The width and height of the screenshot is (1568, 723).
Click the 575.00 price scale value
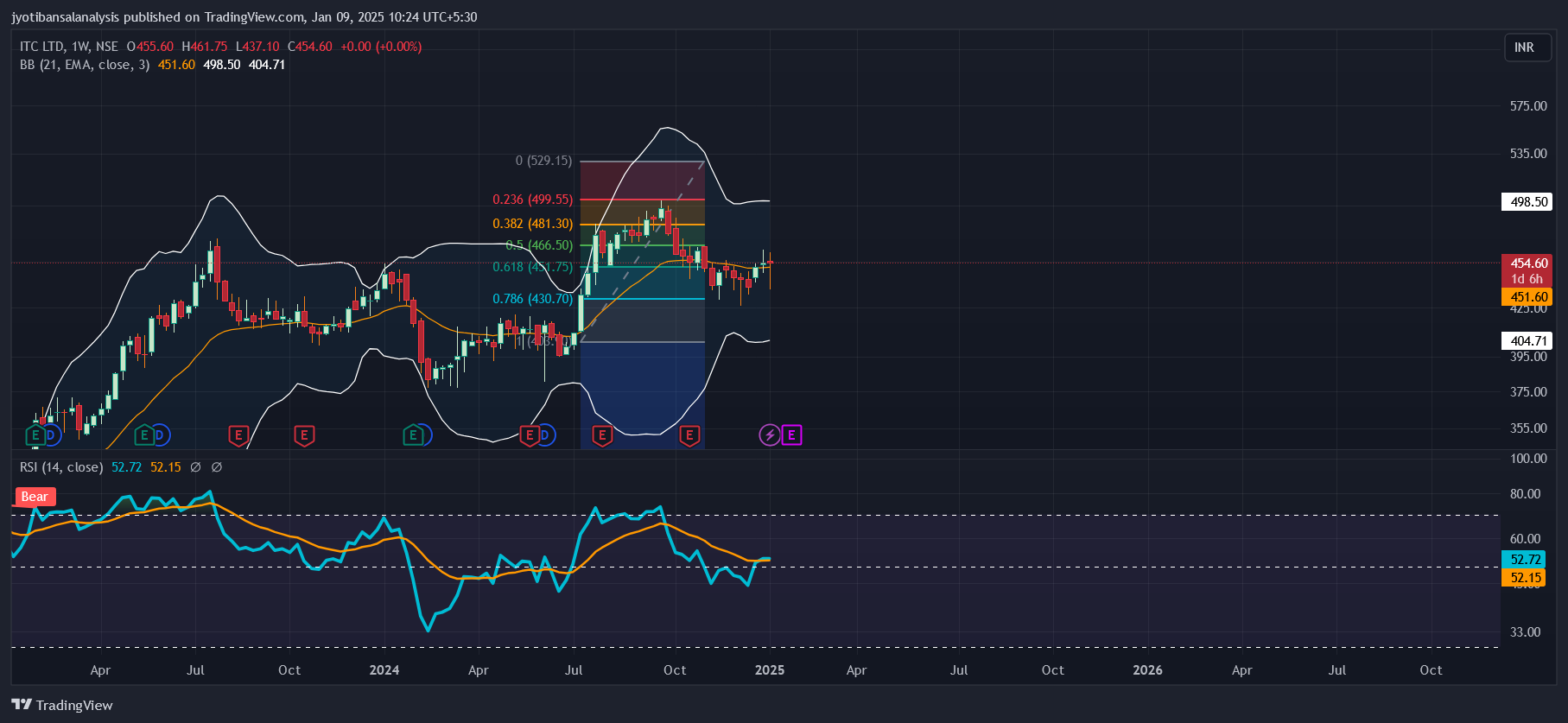coord(1528,106)
